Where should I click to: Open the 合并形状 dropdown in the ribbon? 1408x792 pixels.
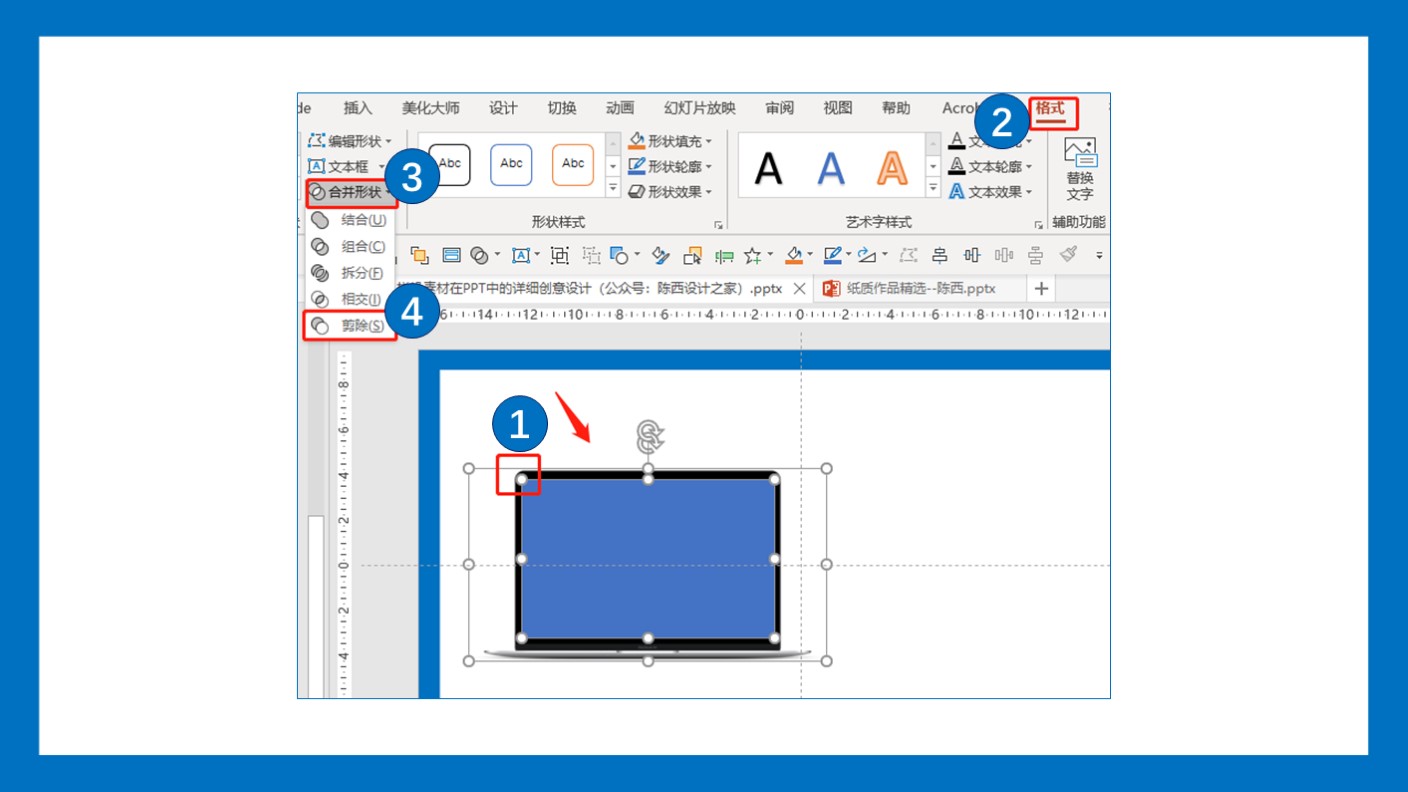(x=350, y=192)
